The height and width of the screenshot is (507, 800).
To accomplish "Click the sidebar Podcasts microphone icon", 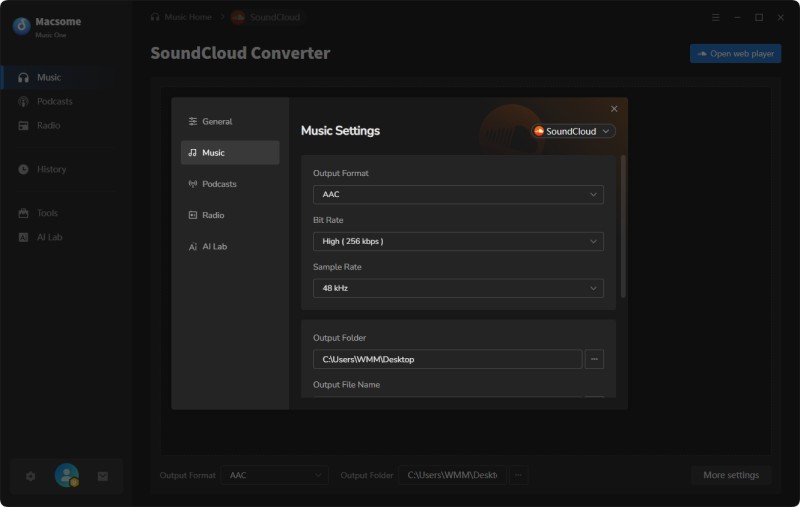I will coord(23,102).
